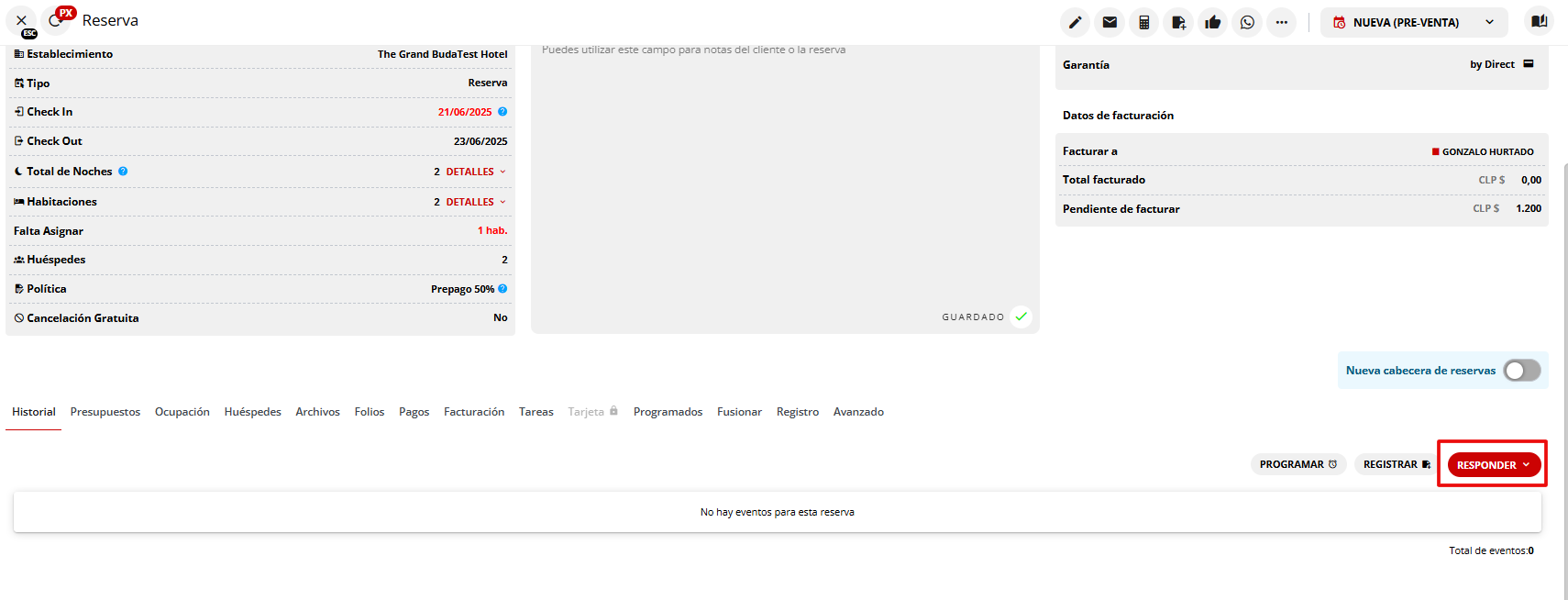Click the Pendiente de facturar amount 1.200
The height and width of the screenshot is (600, 1568).
[x=1529, y=208]
